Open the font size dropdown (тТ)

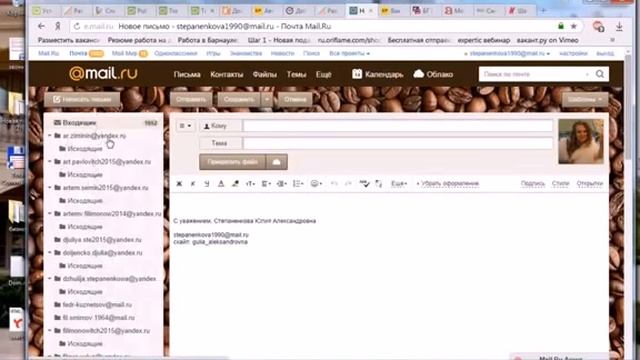point(250,184)
